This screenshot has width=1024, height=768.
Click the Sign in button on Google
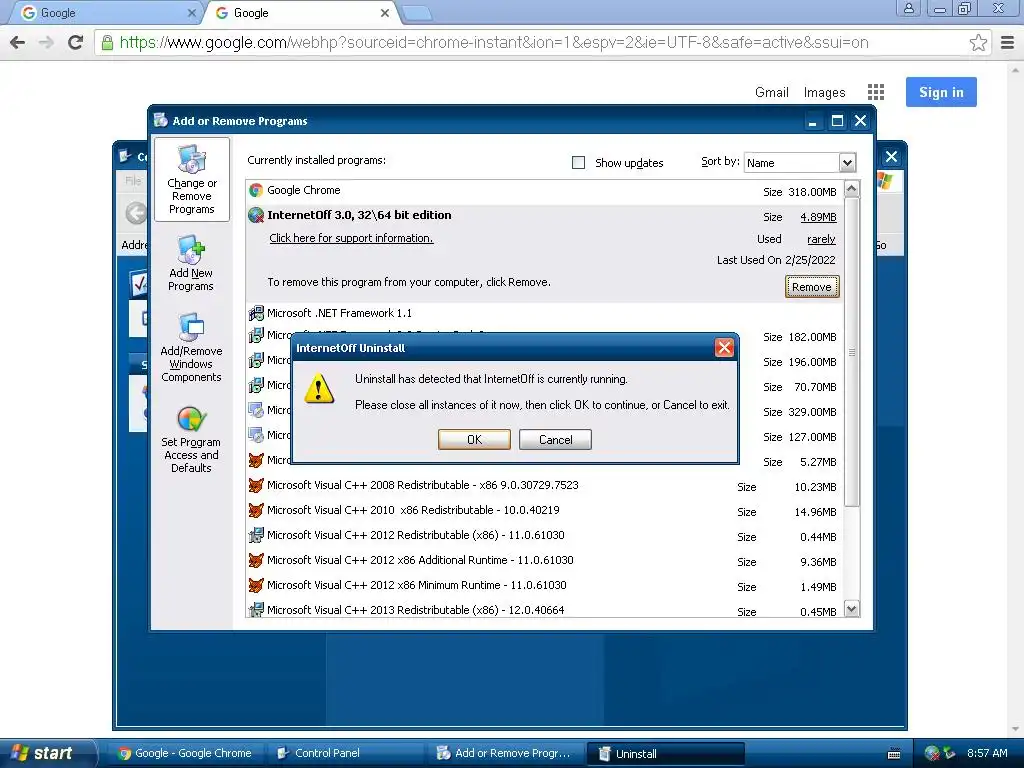941,92
